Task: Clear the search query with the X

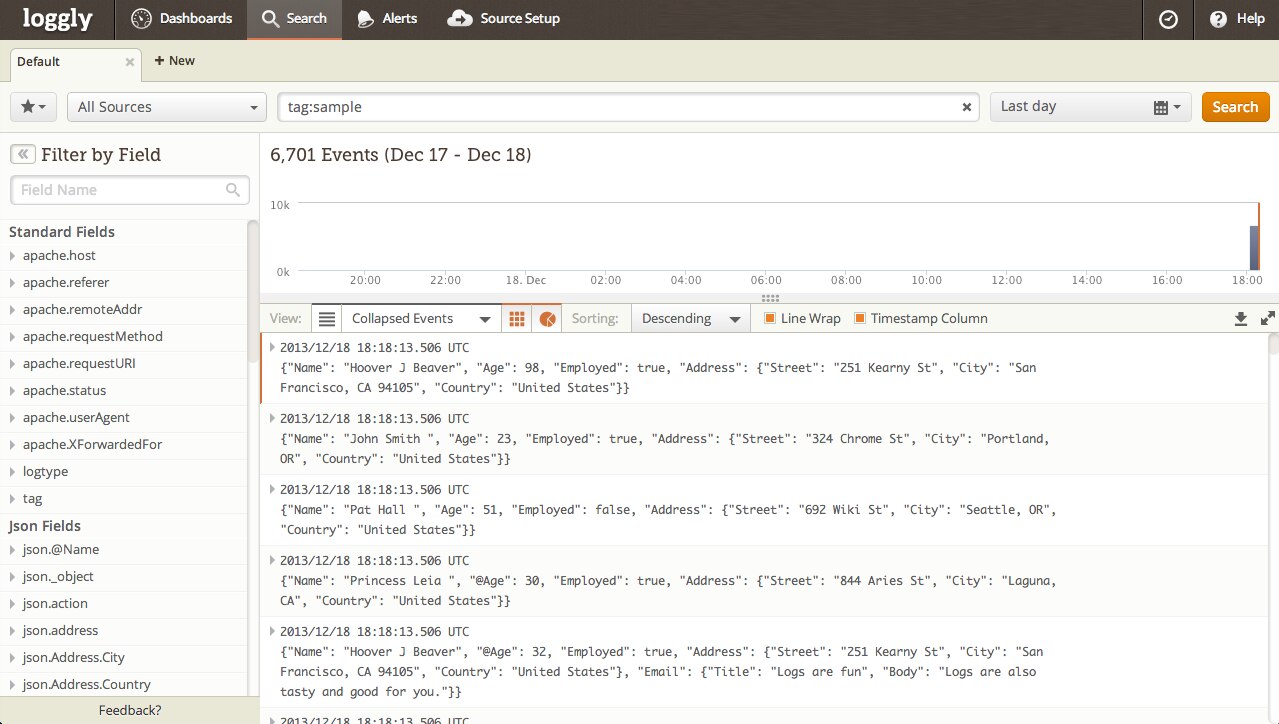Action: click(966, 107)
